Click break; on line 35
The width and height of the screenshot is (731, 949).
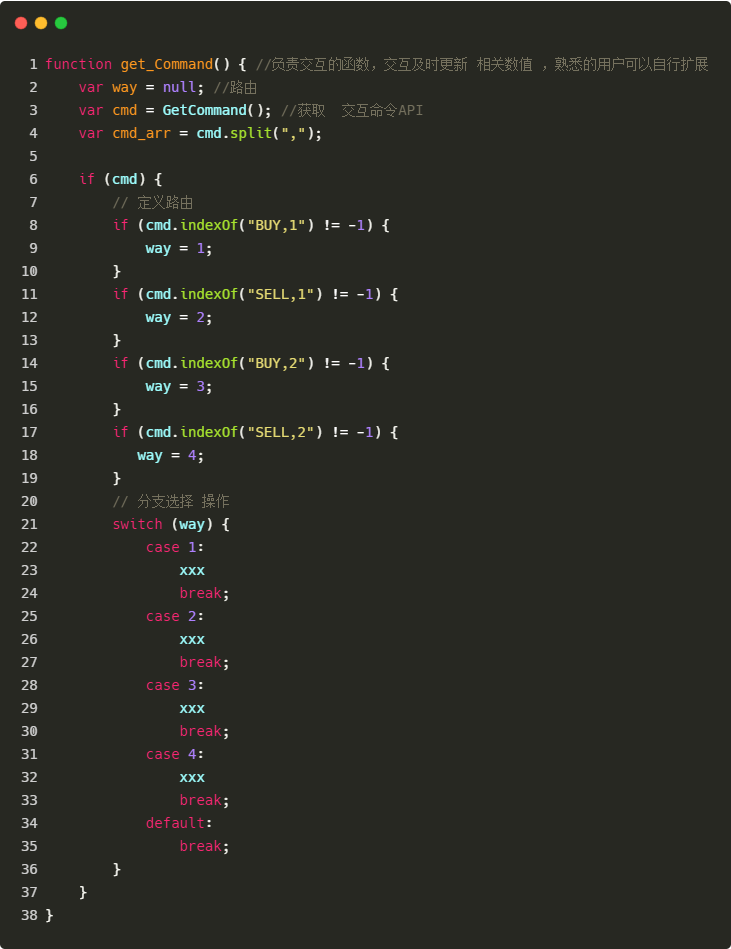pyautogui.click(x=205, y=846)
